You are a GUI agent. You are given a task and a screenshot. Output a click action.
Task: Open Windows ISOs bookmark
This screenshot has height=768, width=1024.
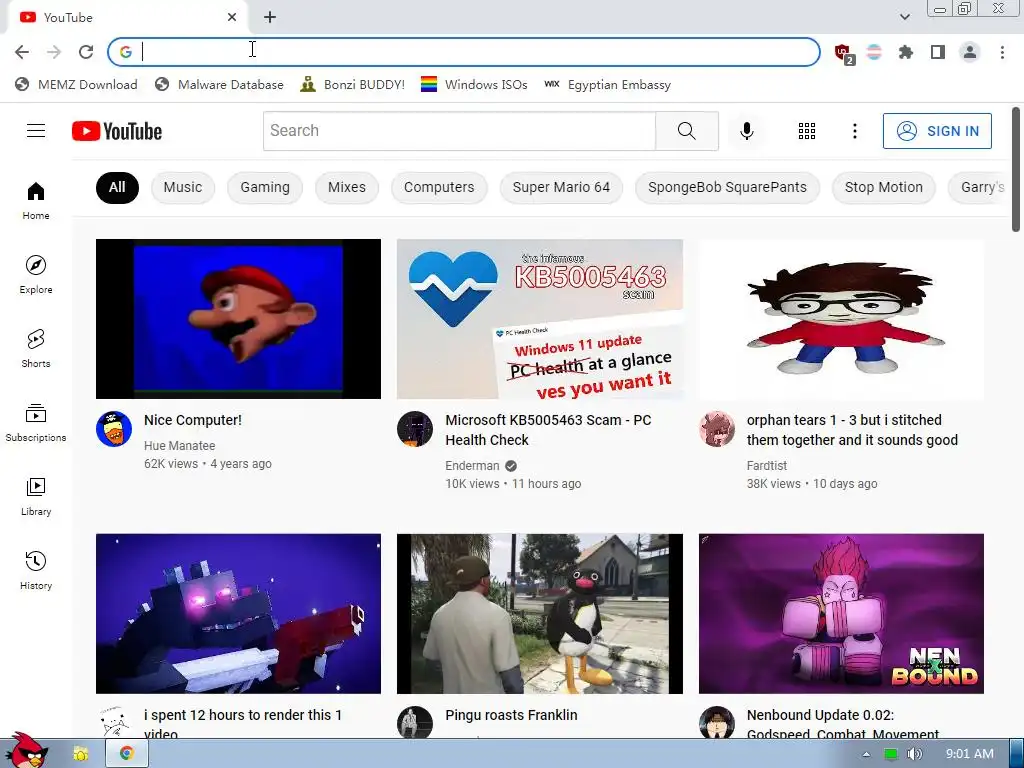click(474, 84)
